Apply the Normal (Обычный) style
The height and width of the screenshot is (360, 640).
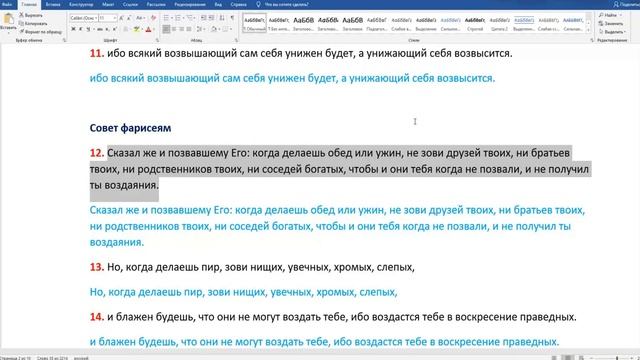coord(254,23)
